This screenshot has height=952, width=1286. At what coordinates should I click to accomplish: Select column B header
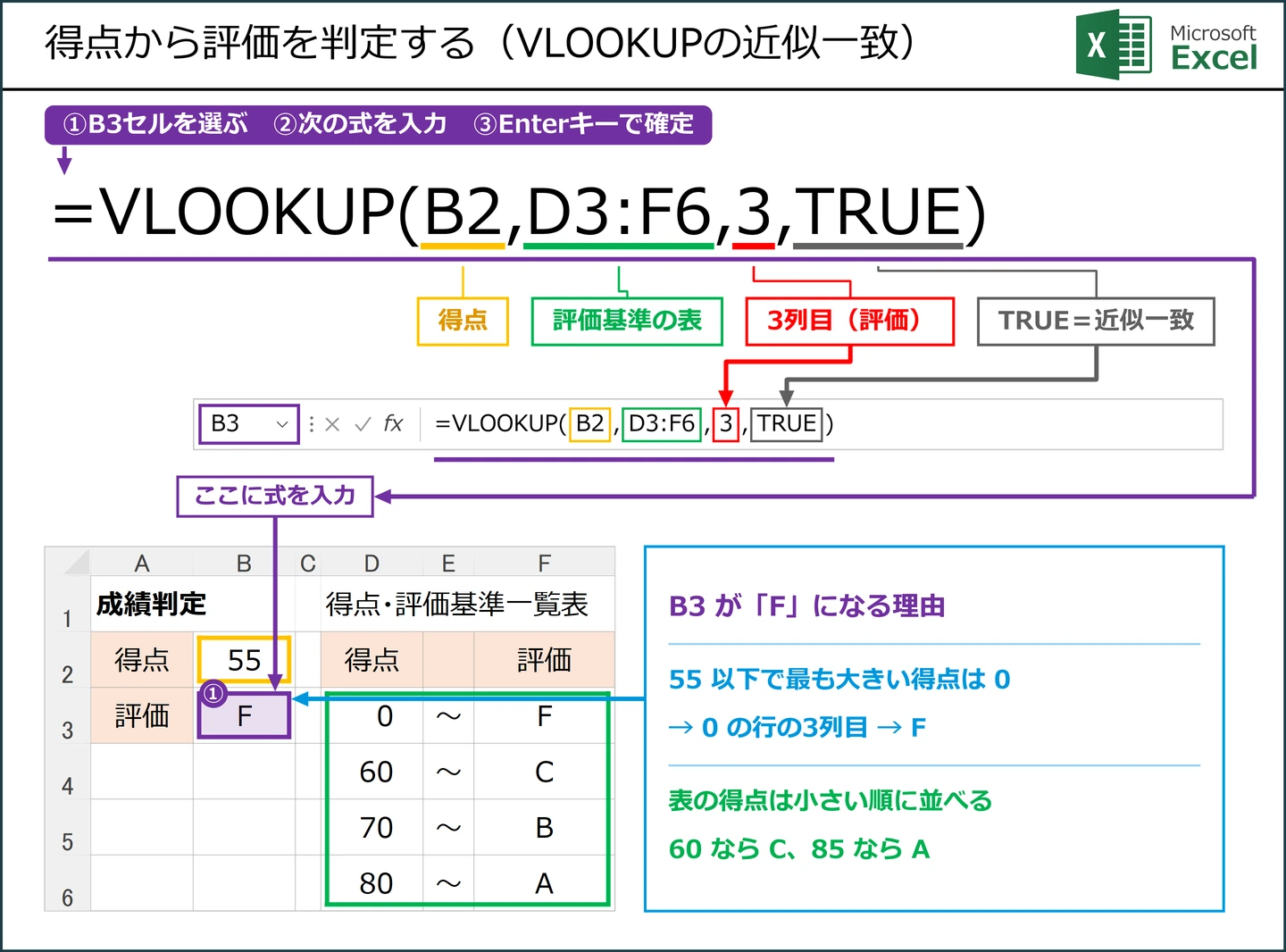pos(244,563)
